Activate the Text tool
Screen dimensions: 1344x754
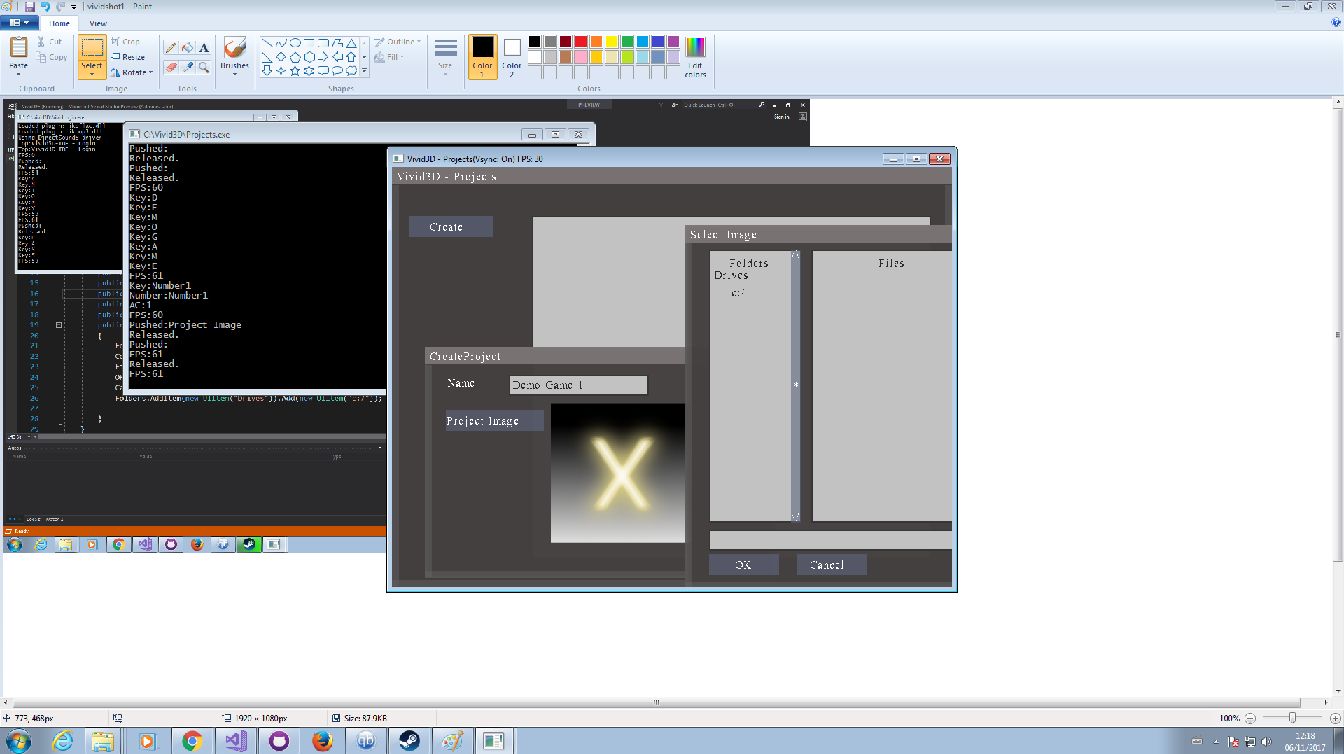click(x=204, y=47)
